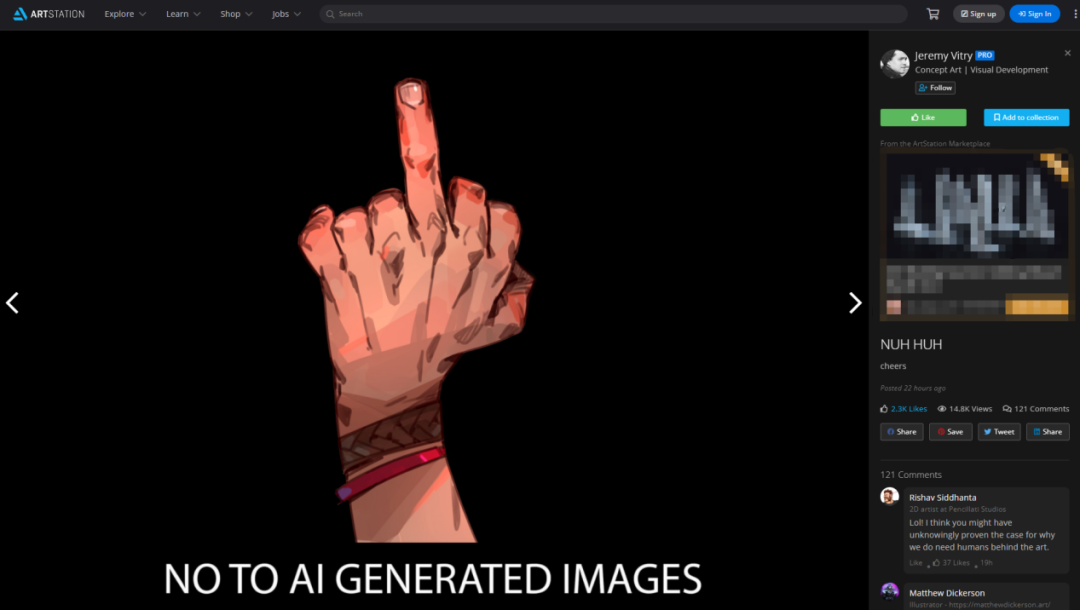Open the shopping cart icon
Image resolution: width=1080 pixels, height=610 pixels.
point(933,14)
